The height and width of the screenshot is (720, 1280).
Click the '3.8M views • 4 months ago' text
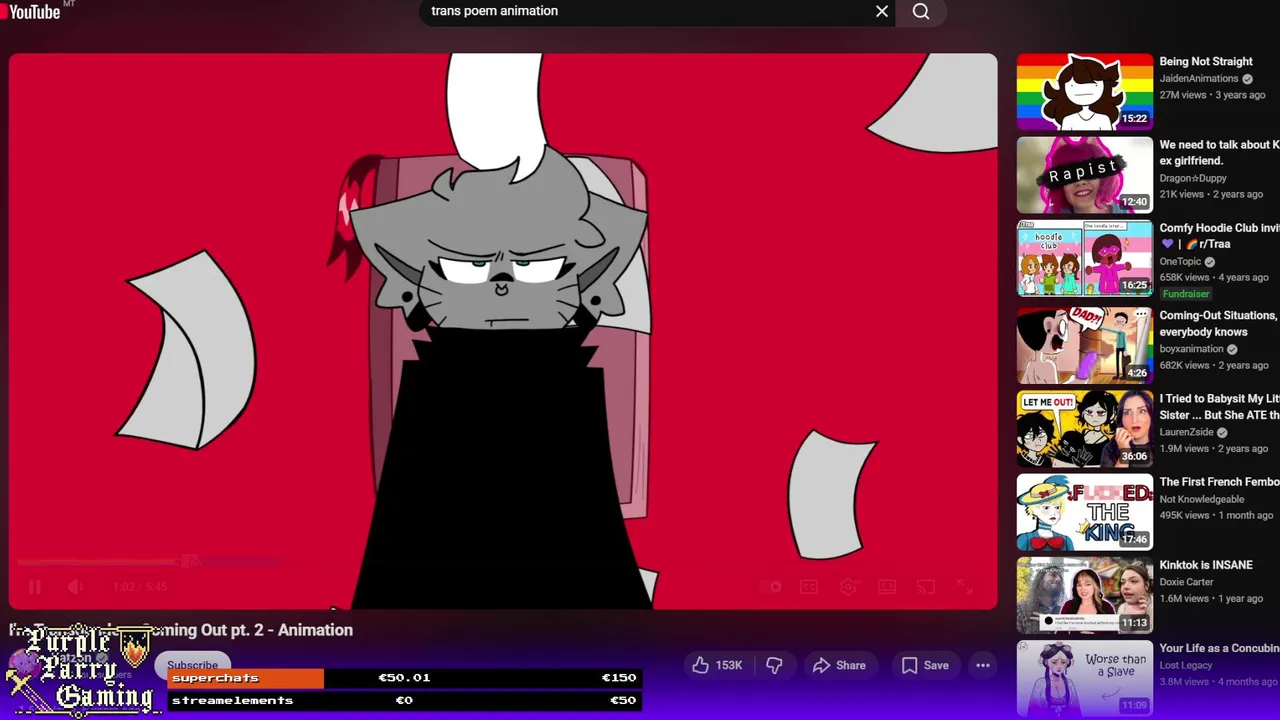(1220, 681)
